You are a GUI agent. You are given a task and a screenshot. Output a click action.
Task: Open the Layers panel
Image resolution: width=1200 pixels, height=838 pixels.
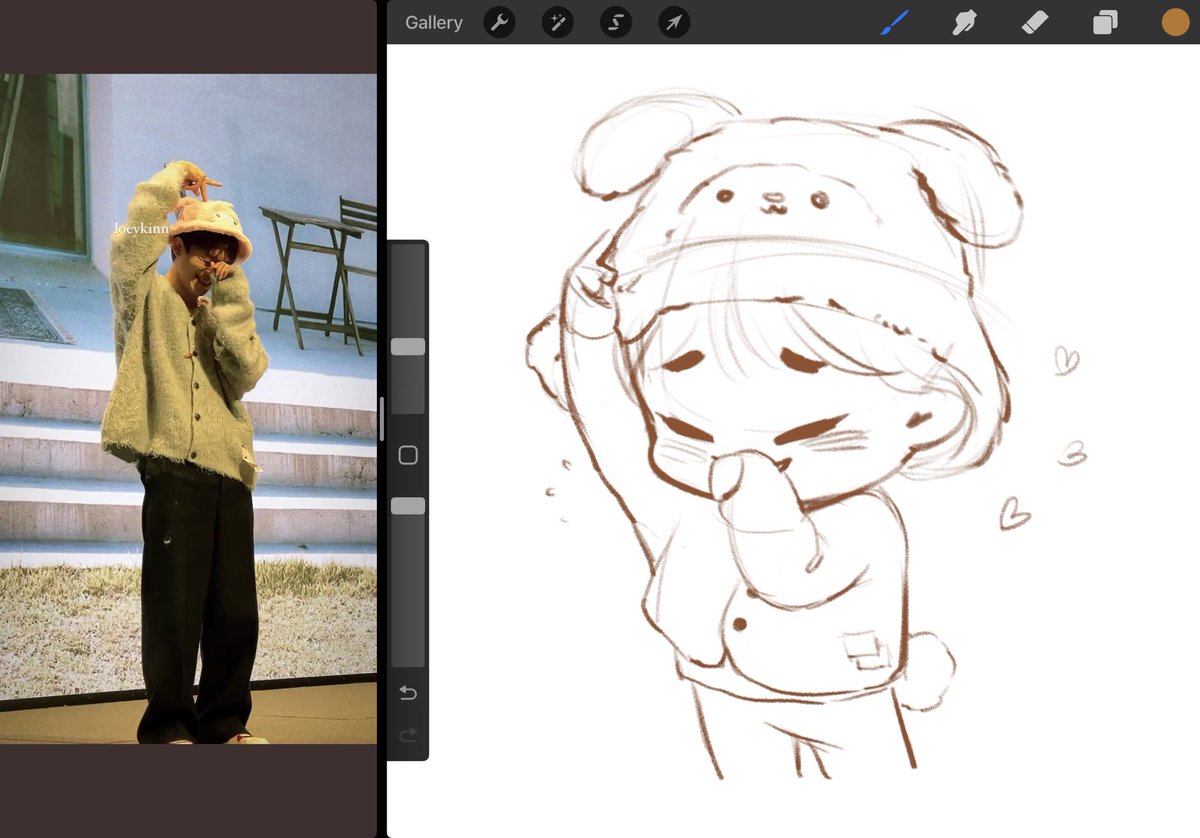coord(1105,22)
